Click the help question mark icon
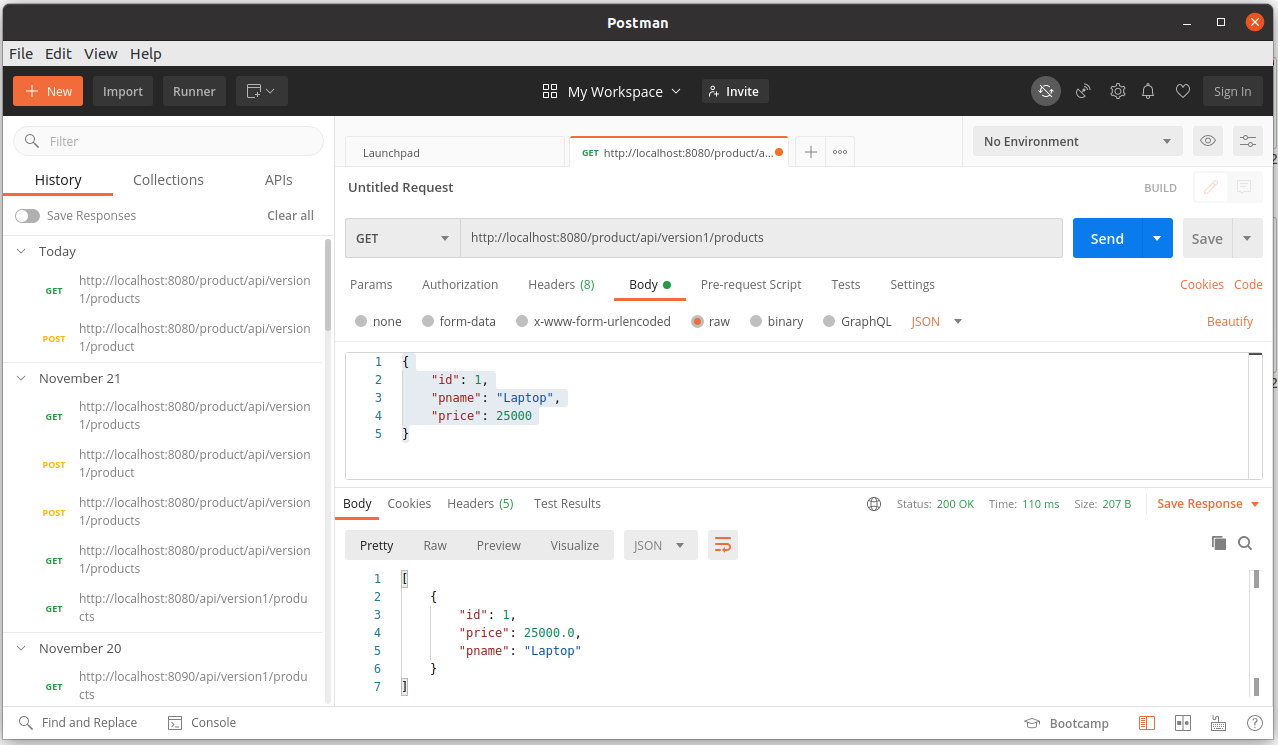The width and height of the screenshot is (1278, 745). point(1254,723)
